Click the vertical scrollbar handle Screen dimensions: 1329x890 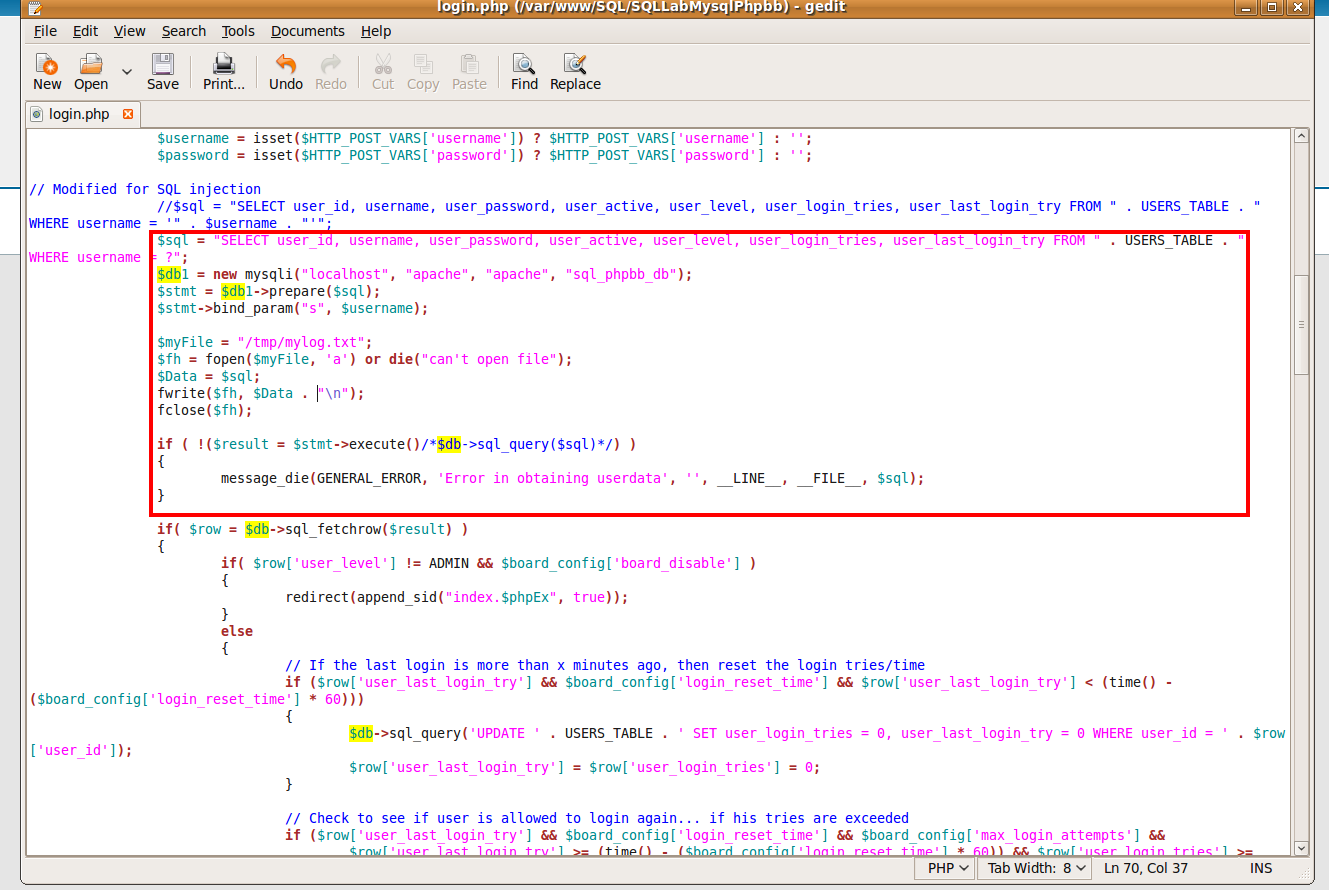[x=1300, y=325]
